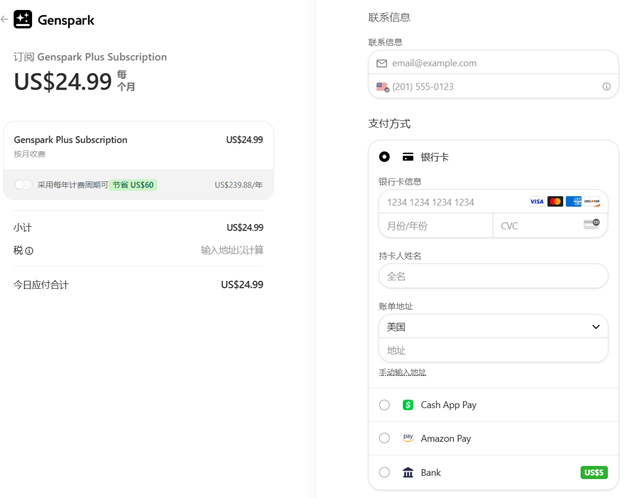
Task: Click the Amazon Pay logo icon
Action: (x=408, y=438)
